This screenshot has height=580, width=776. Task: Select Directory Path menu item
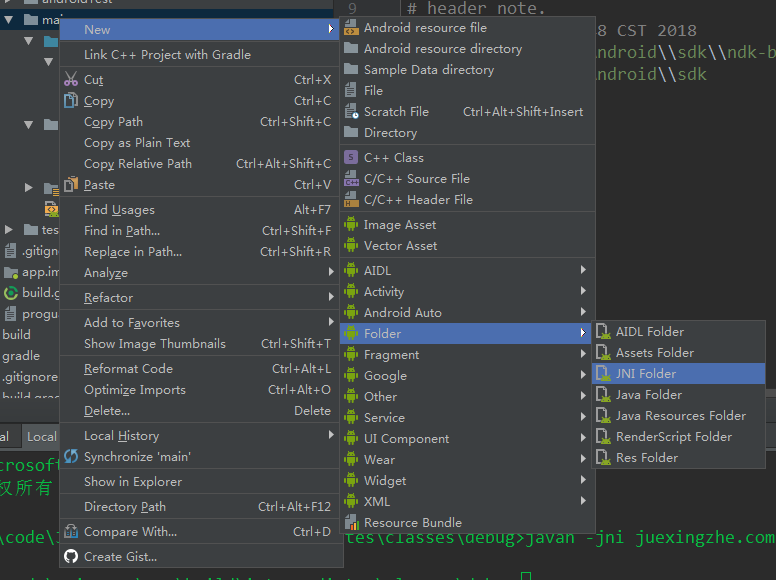point(199,507)
